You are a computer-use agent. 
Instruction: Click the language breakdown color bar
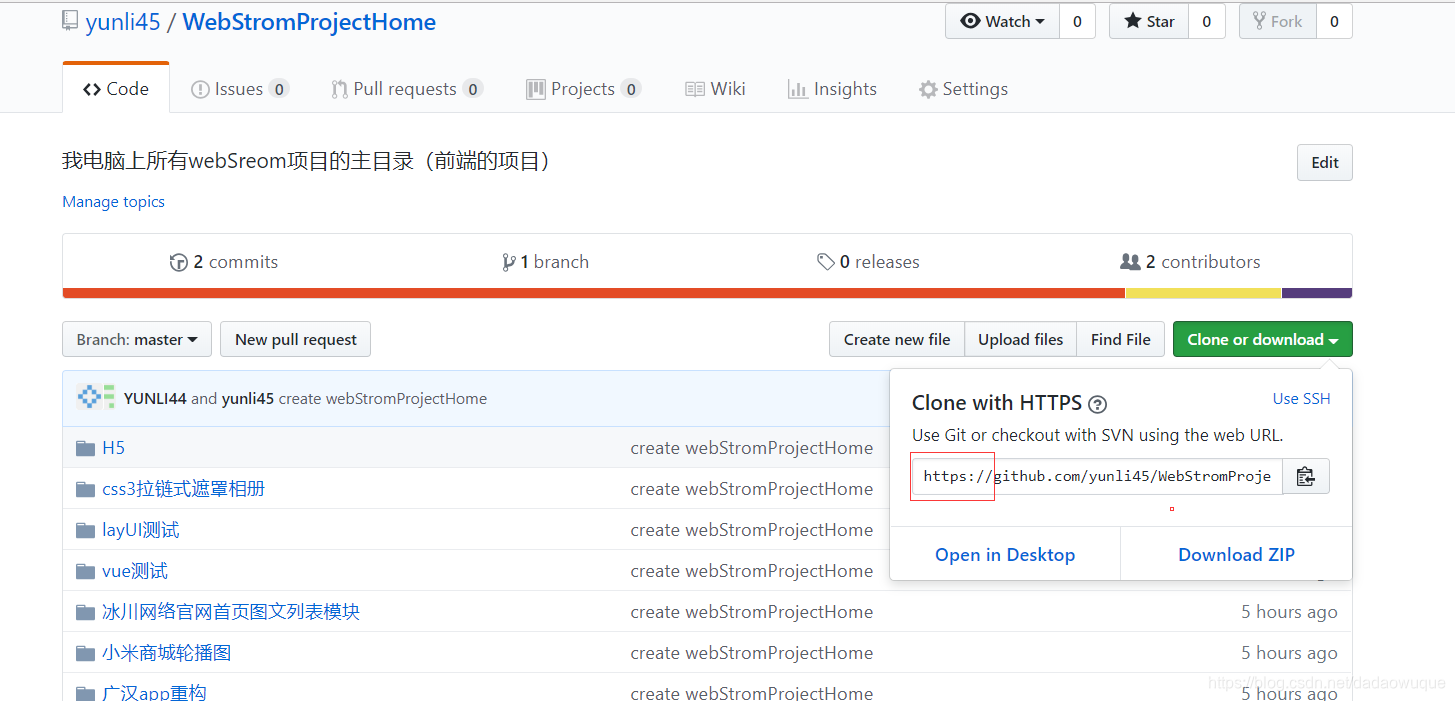tap(707, 293)
